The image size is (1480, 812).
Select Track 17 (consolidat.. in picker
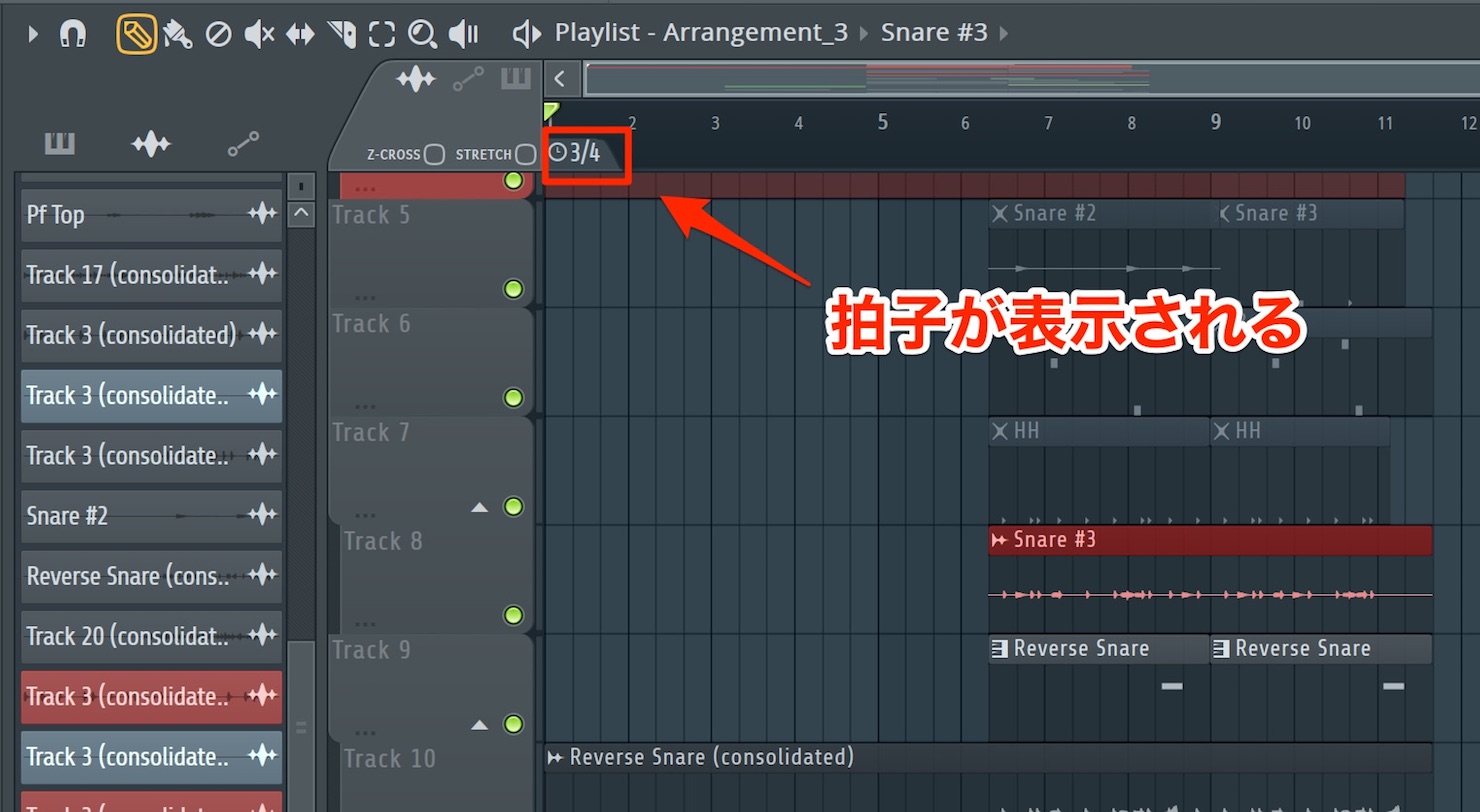151,275
